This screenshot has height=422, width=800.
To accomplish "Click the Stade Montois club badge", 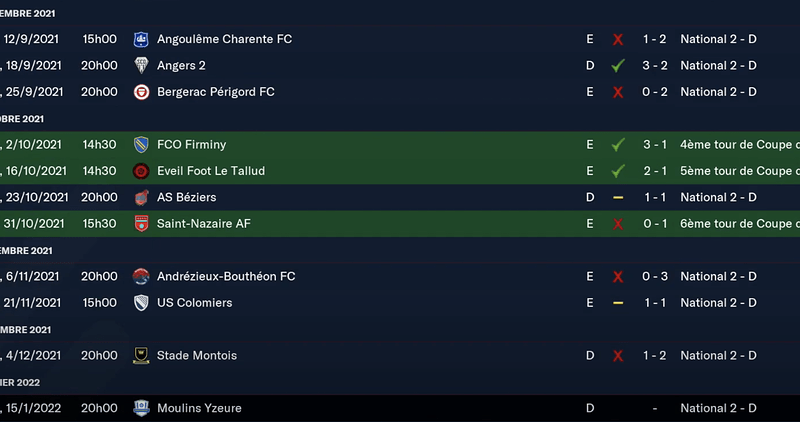I will [141, 355].
